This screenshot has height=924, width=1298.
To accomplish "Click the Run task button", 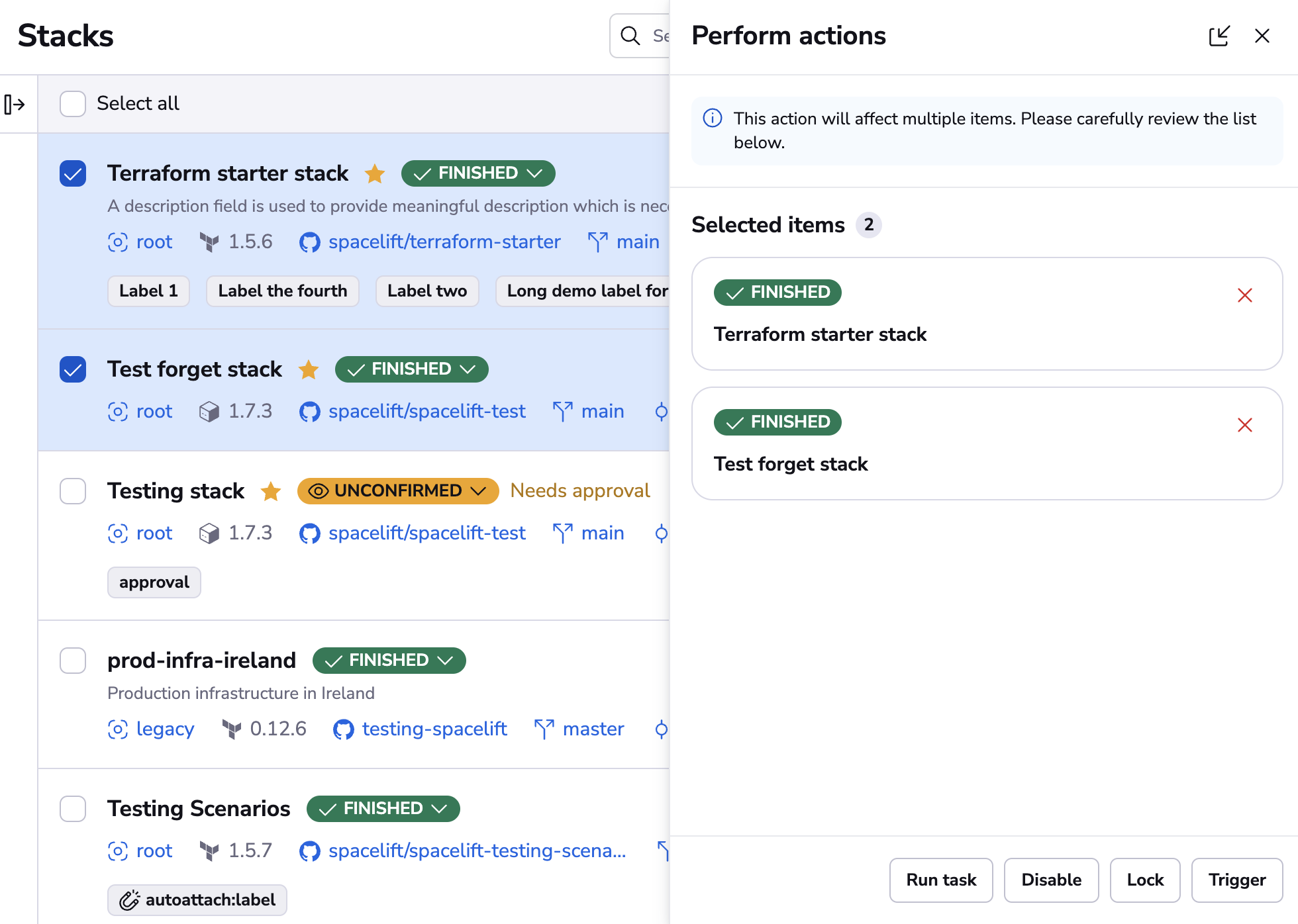I will pyautogui.click(x=940, y=880).
